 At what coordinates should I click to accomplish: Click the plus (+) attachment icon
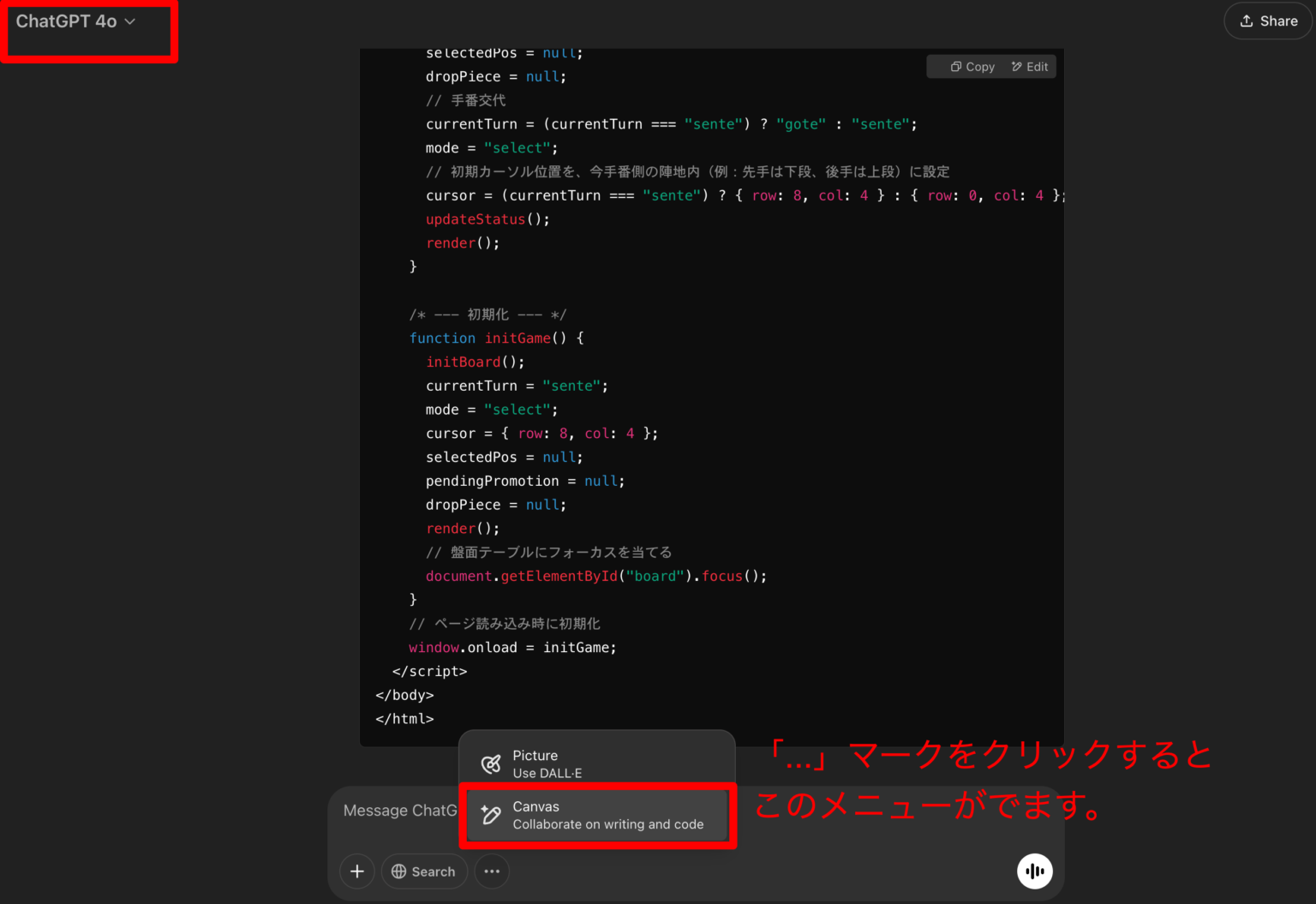[357, 871]
